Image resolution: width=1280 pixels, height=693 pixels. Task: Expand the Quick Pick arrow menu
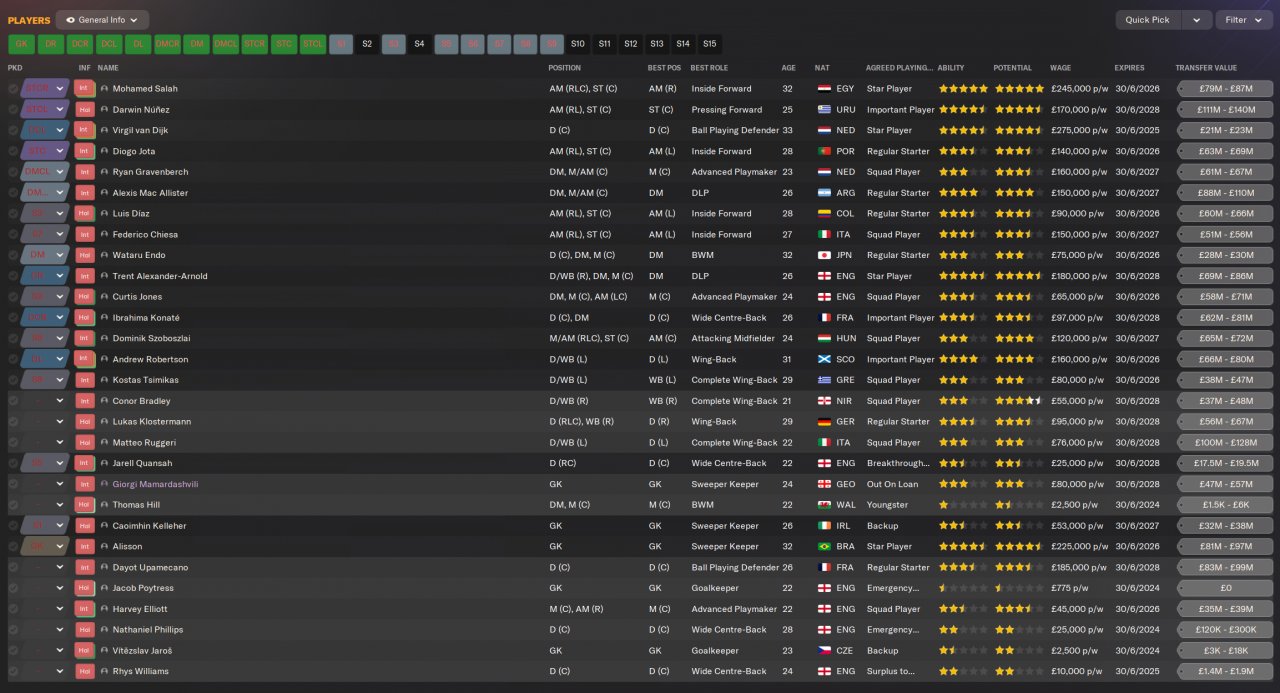(1197, 20)
